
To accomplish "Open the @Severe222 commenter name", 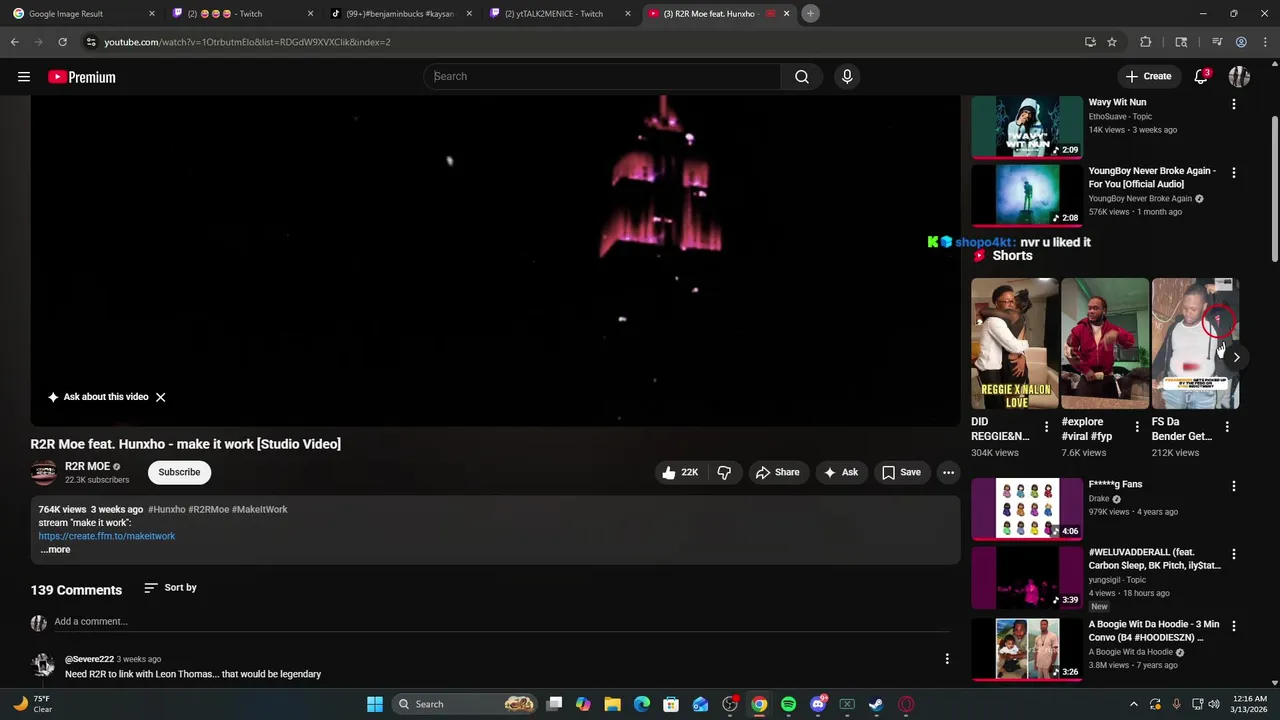I will (x=89, y=659).
